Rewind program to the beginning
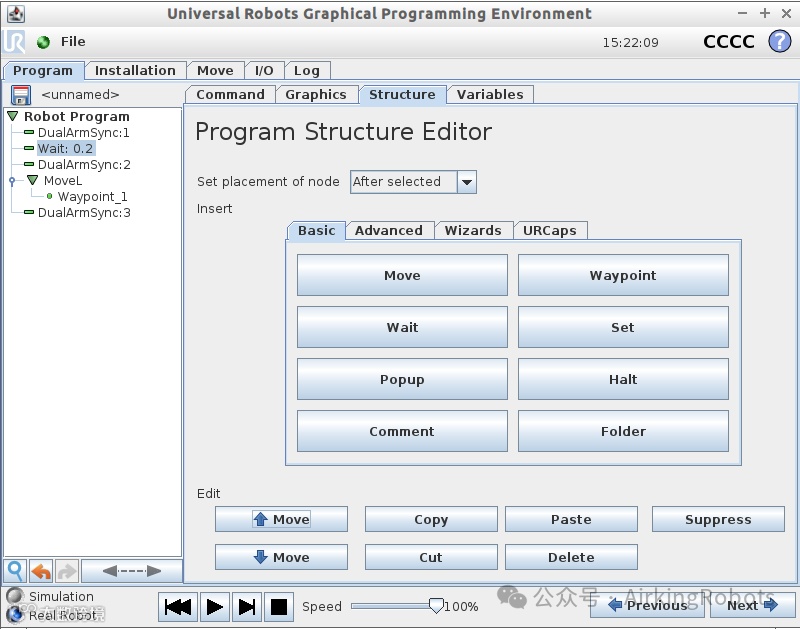This screenshot has width=800, height=629. 178,607
